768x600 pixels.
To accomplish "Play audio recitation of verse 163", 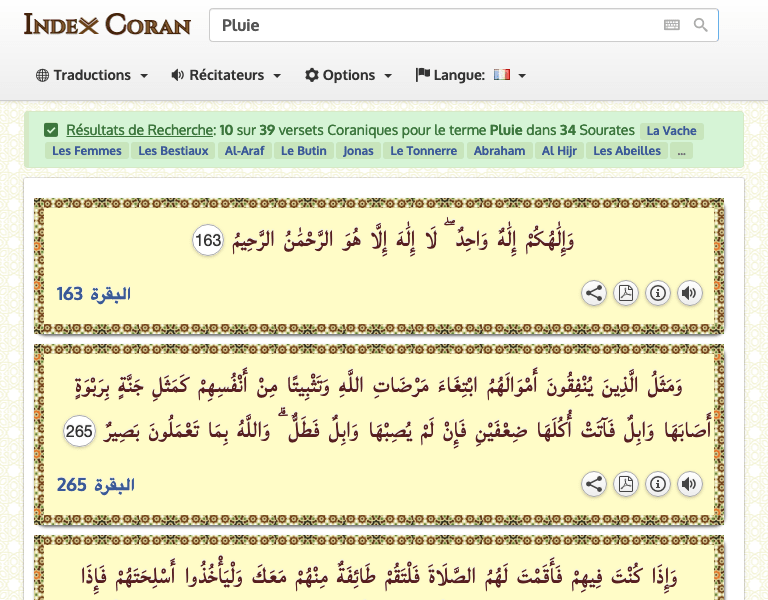I will (x=689, y=293).
